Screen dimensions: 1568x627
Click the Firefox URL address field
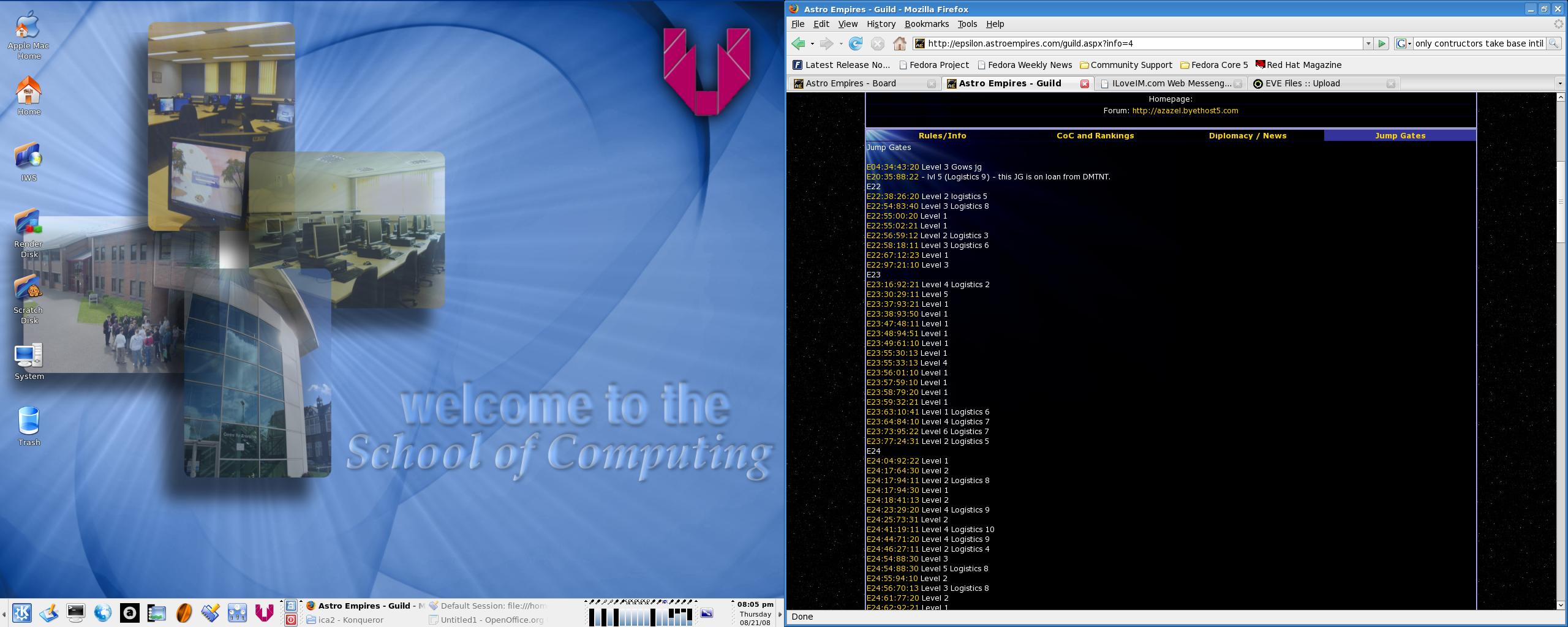1137,43
